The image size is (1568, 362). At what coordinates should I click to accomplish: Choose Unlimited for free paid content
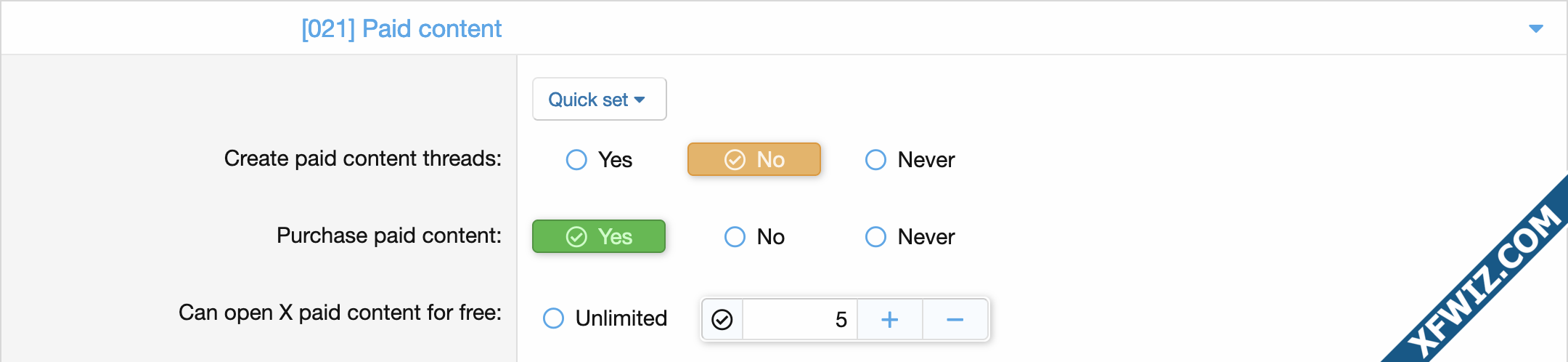point(605,318)
